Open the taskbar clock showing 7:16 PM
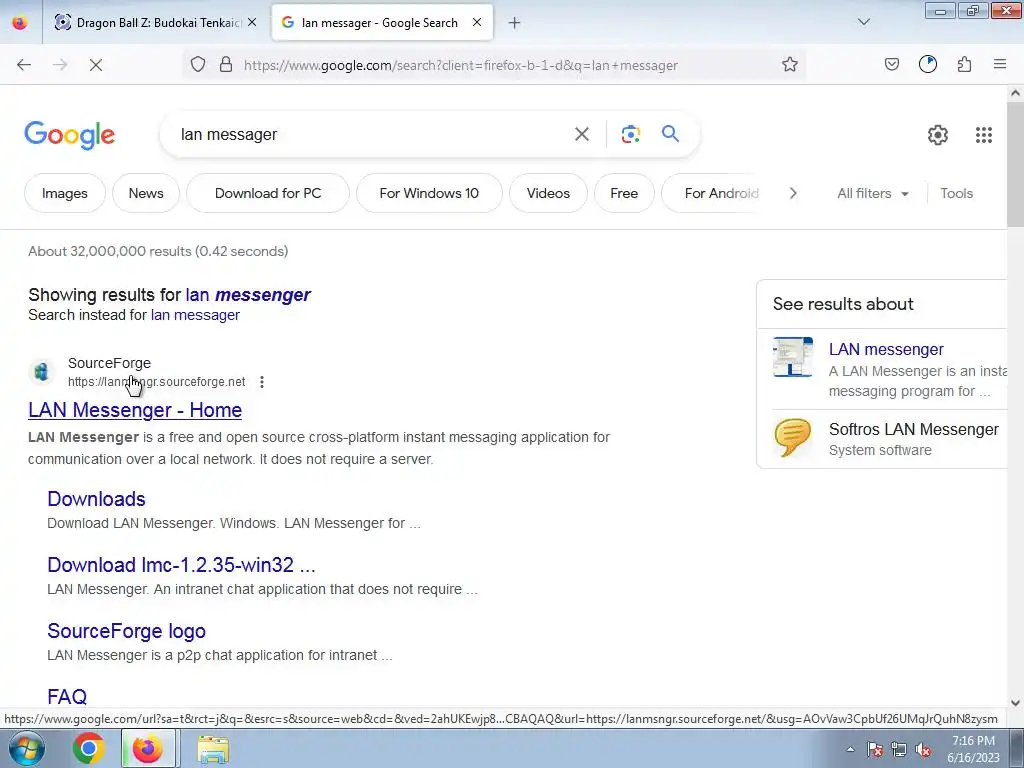This screenshot has height=768, width=1024. pyautogui.click(x=973, y=749)
